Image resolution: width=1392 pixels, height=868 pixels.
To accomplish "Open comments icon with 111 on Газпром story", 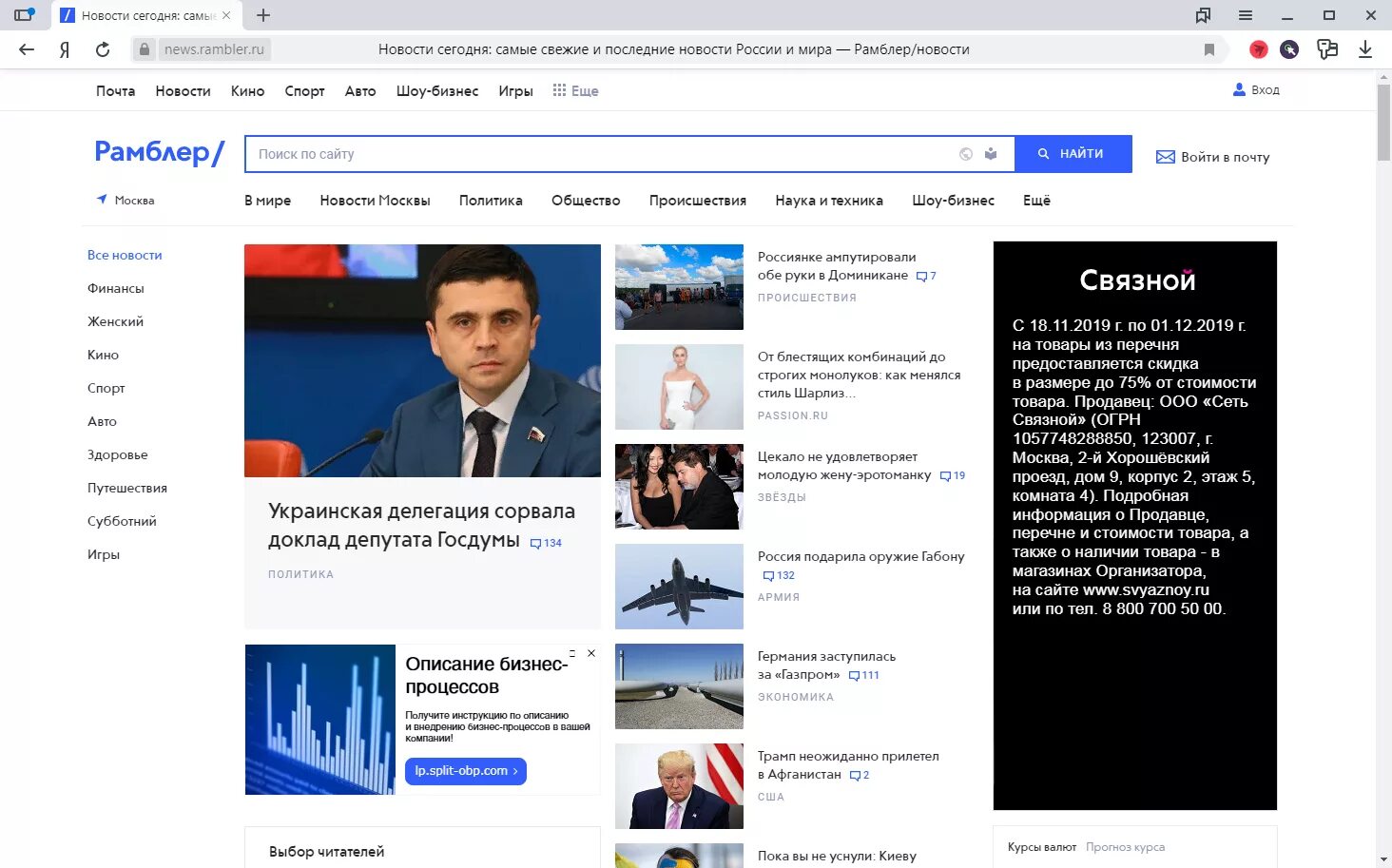I will point(854,676).
